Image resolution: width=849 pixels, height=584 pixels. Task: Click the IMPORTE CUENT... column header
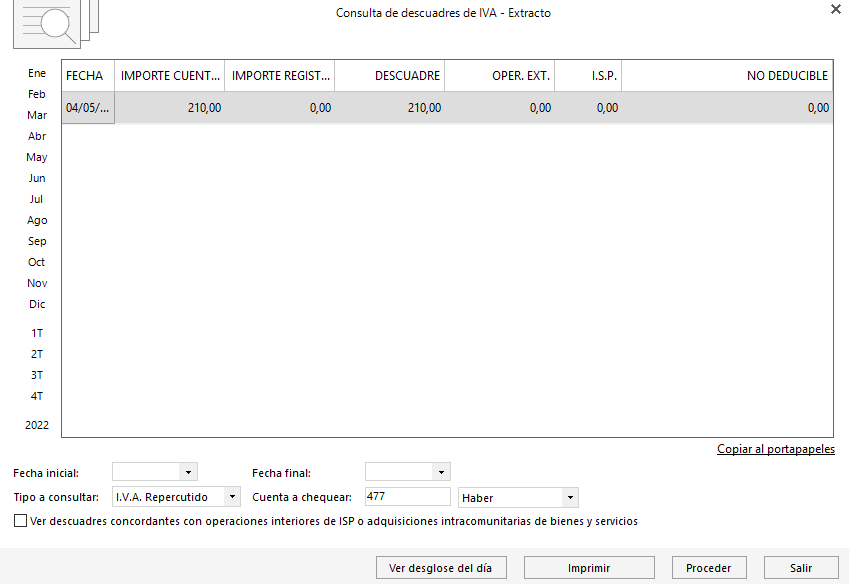click(169, 76)
